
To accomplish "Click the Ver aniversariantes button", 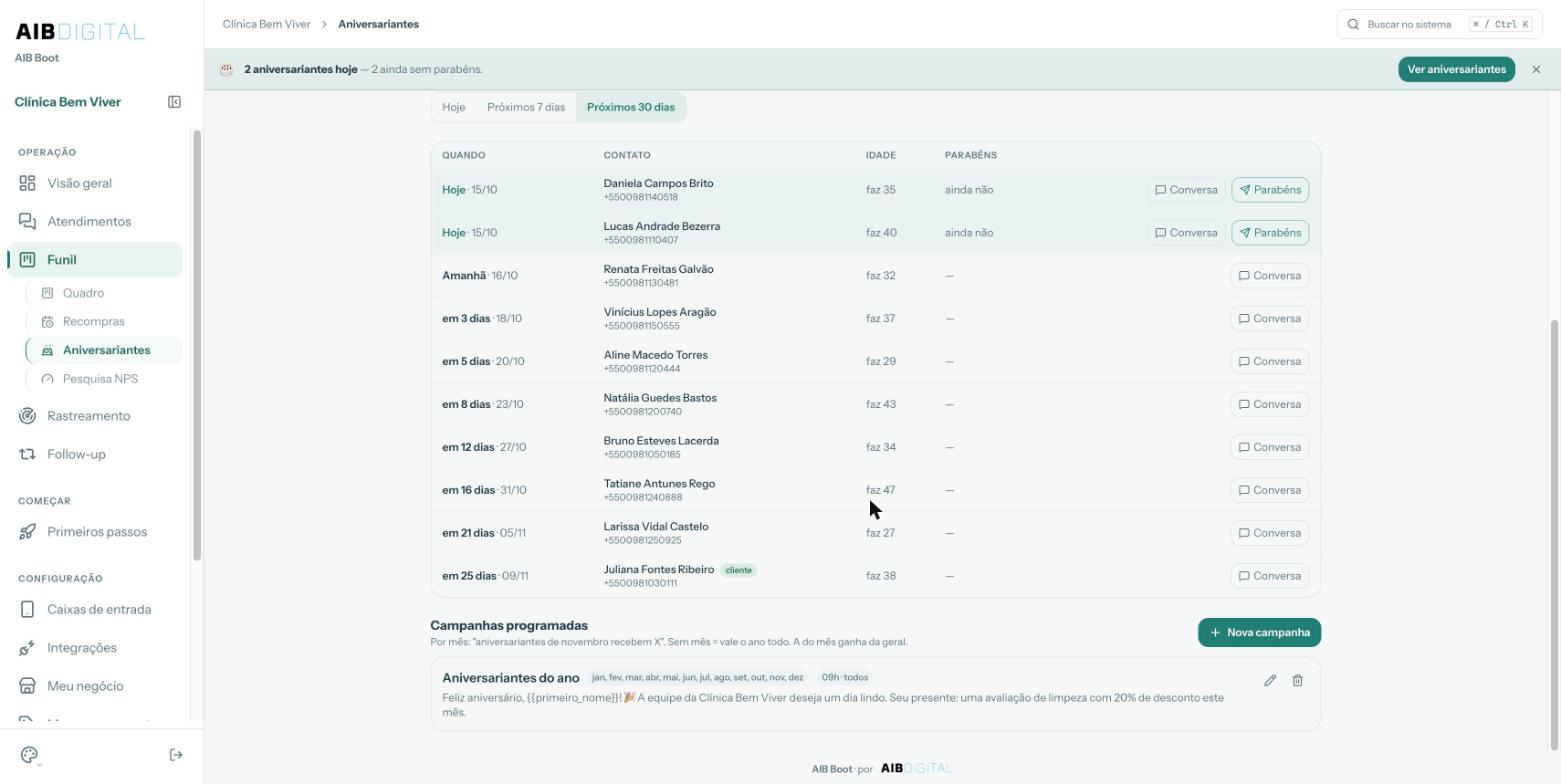I will click(1457, 69).
